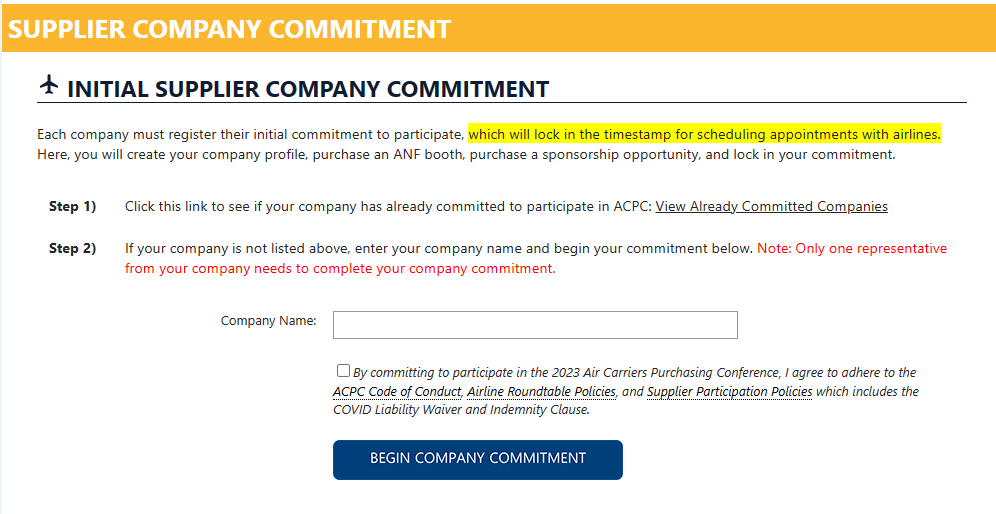The width and height of the screenshot is (996, 514).
Task: Click the Initial Supplier Company Commitment heading
Action: pos(308,89)
